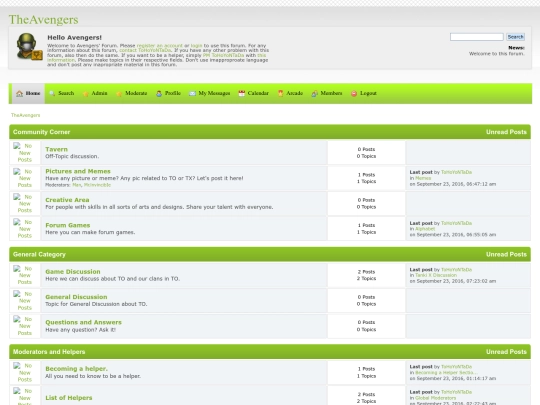The width and height of the screenshot is (540, 405).
Task: Select the Logout menu item
Action: tap(364, 93)
